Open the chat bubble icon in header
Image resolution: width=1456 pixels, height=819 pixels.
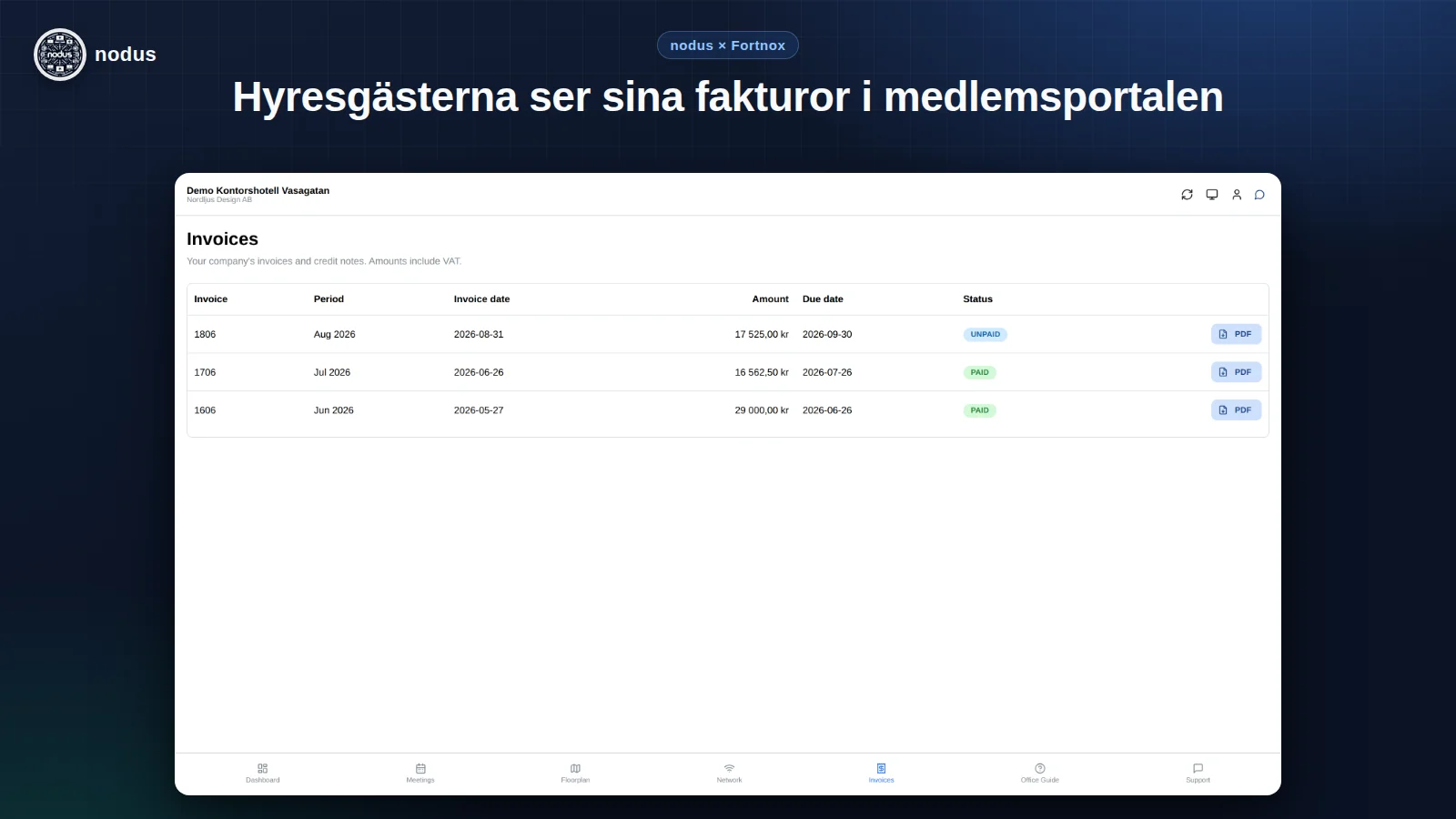(x=1259, y=195)
